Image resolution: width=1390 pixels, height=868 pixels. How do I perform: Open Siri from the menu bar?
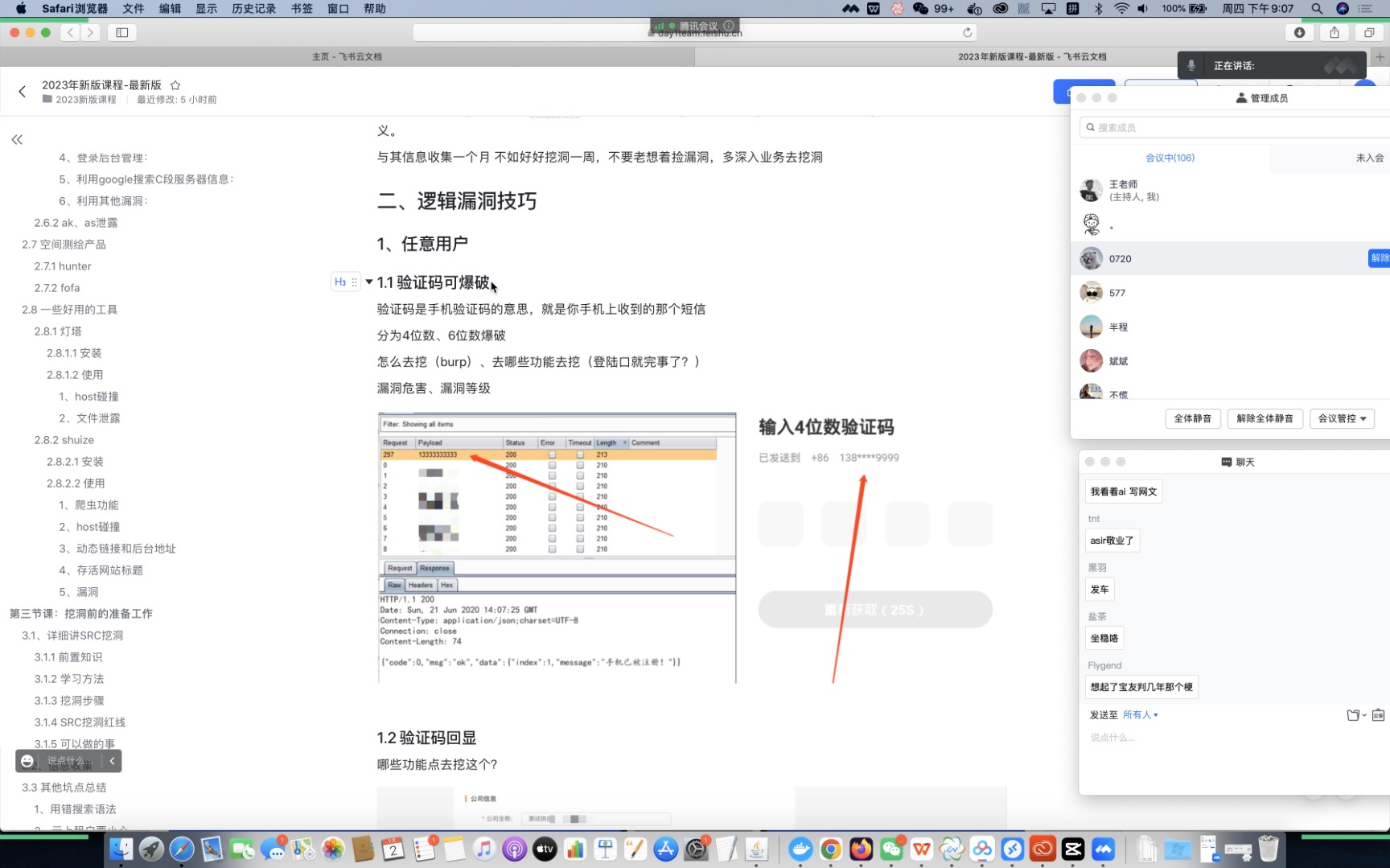(x=1343, y=8)
